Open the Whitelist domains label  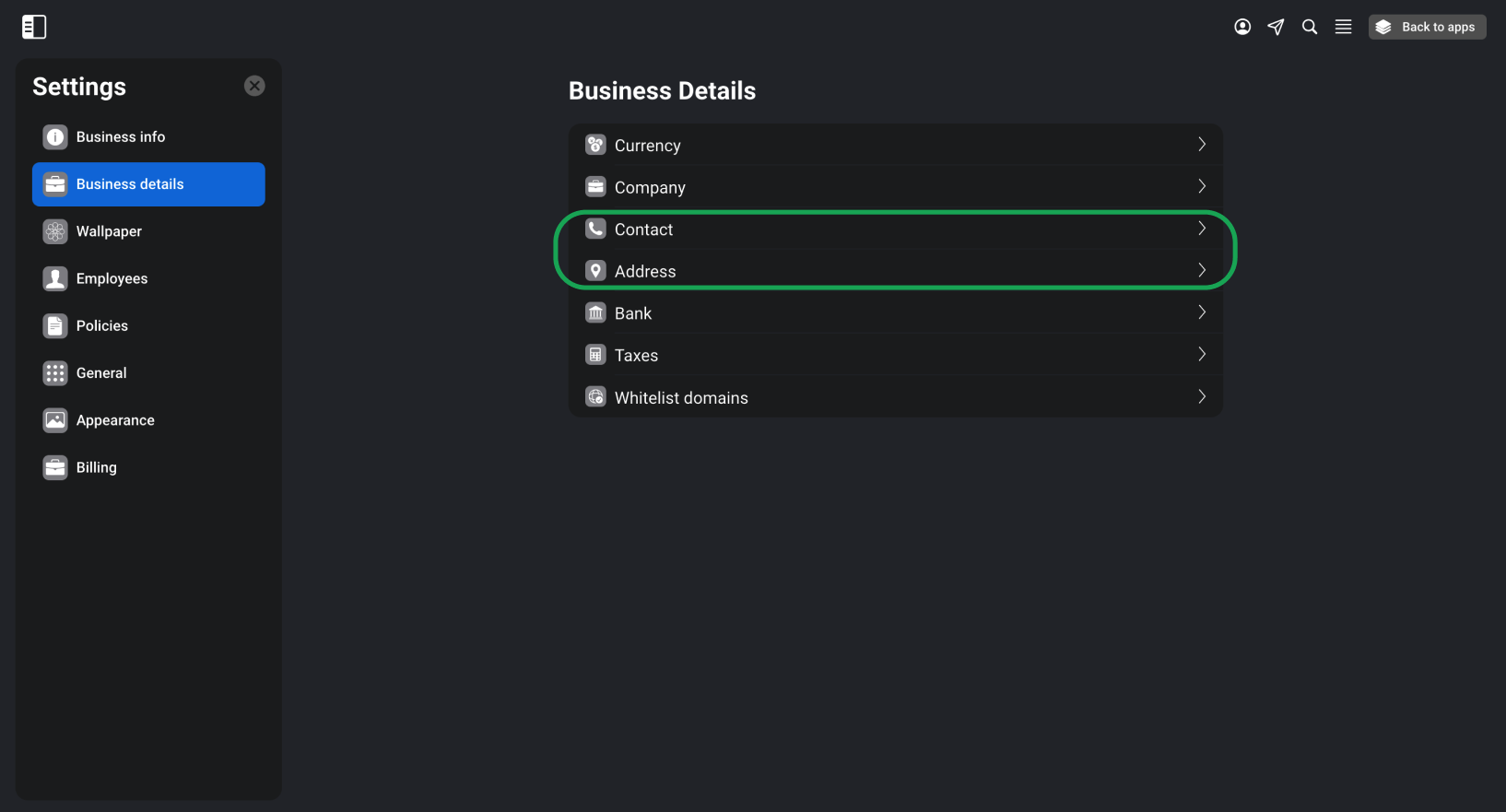pos(681,398)
